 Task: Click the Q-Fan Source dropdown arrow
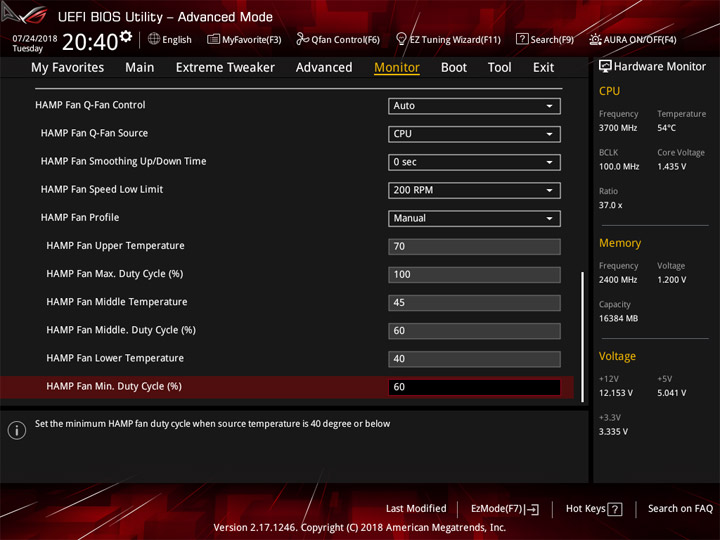pos(549,134)
